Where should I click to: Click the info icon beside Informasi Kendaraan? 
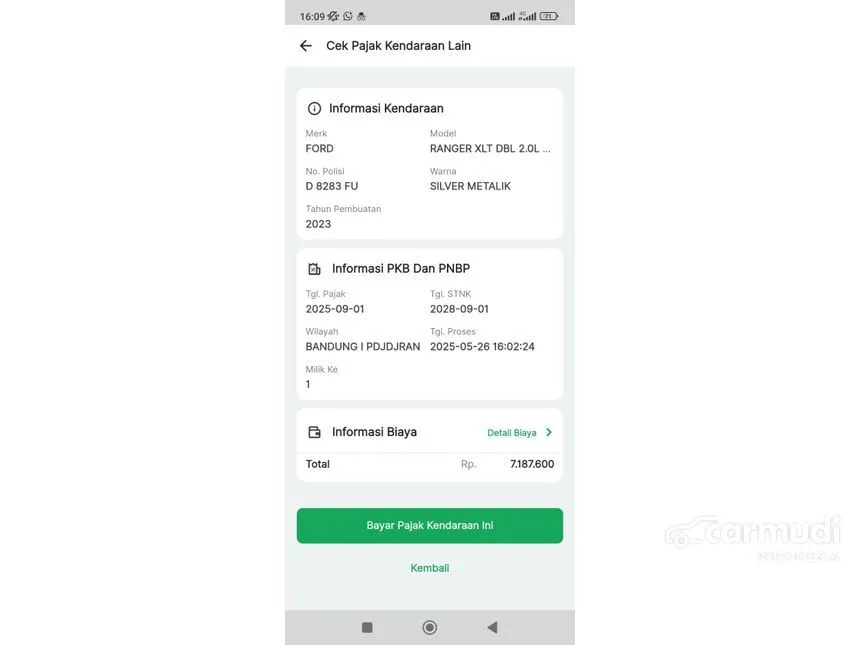(314, 109)
